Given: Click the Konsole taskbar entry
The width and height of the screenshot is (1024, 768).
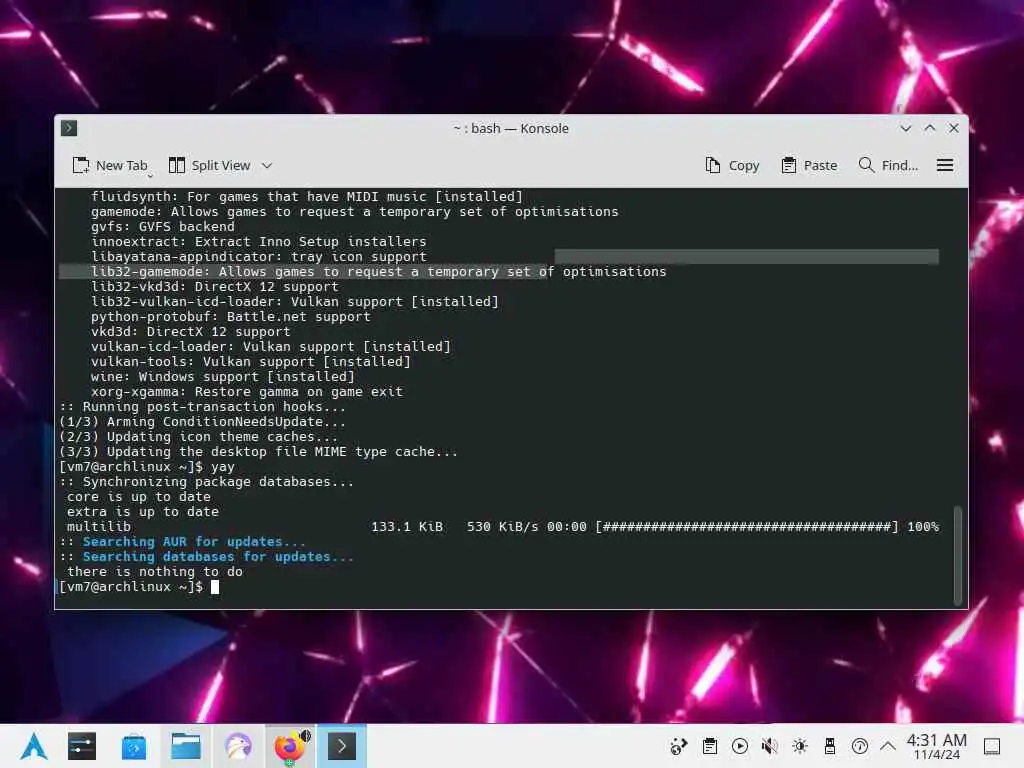Looking at the screenshot, I should pos(342,746).
